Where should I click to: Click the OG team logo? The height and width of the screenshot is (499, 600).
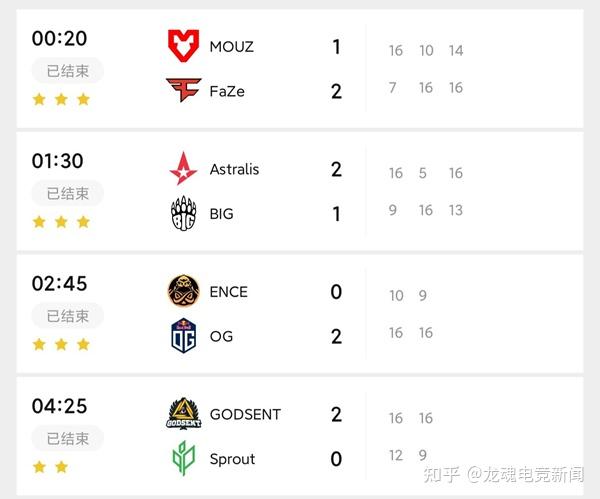184,336
